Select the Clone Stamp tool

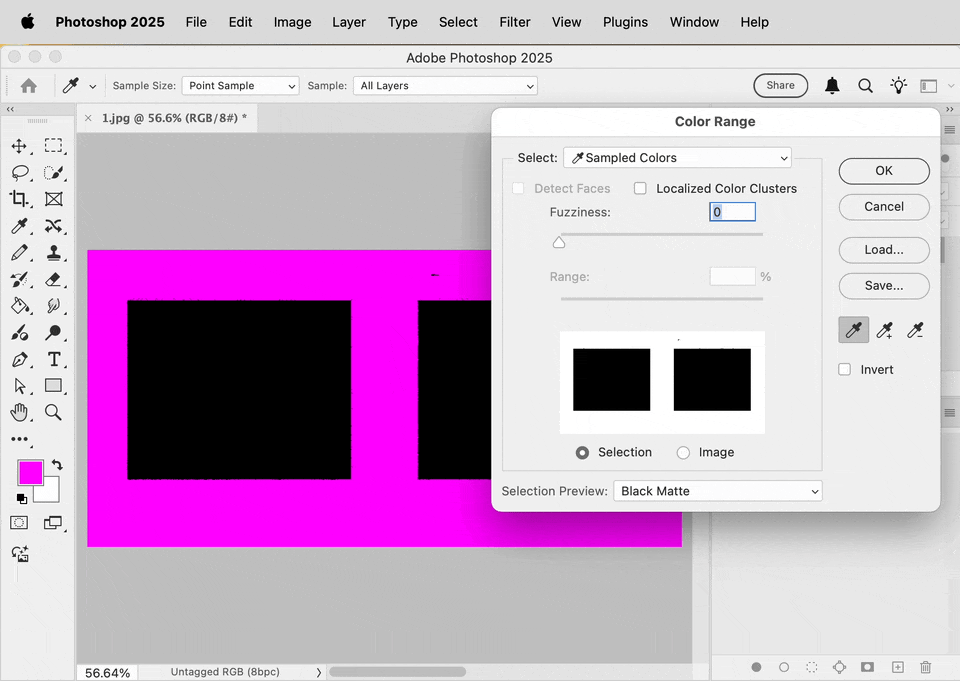tap(54, 252)
